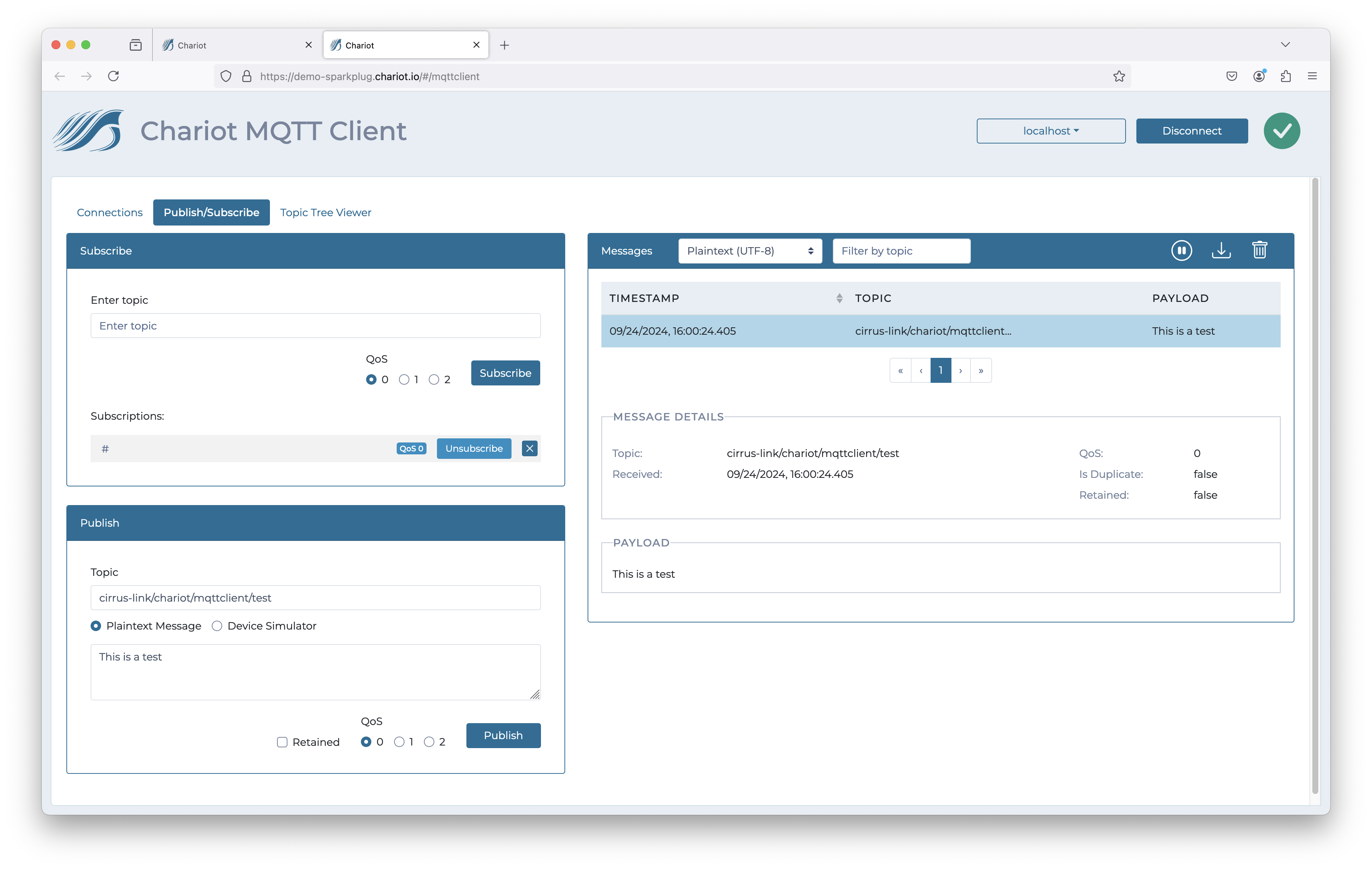This screenshot has width=1372, height=870.
Task: Select Subscribe QoS 2 radio button
Action: point(434,379)
